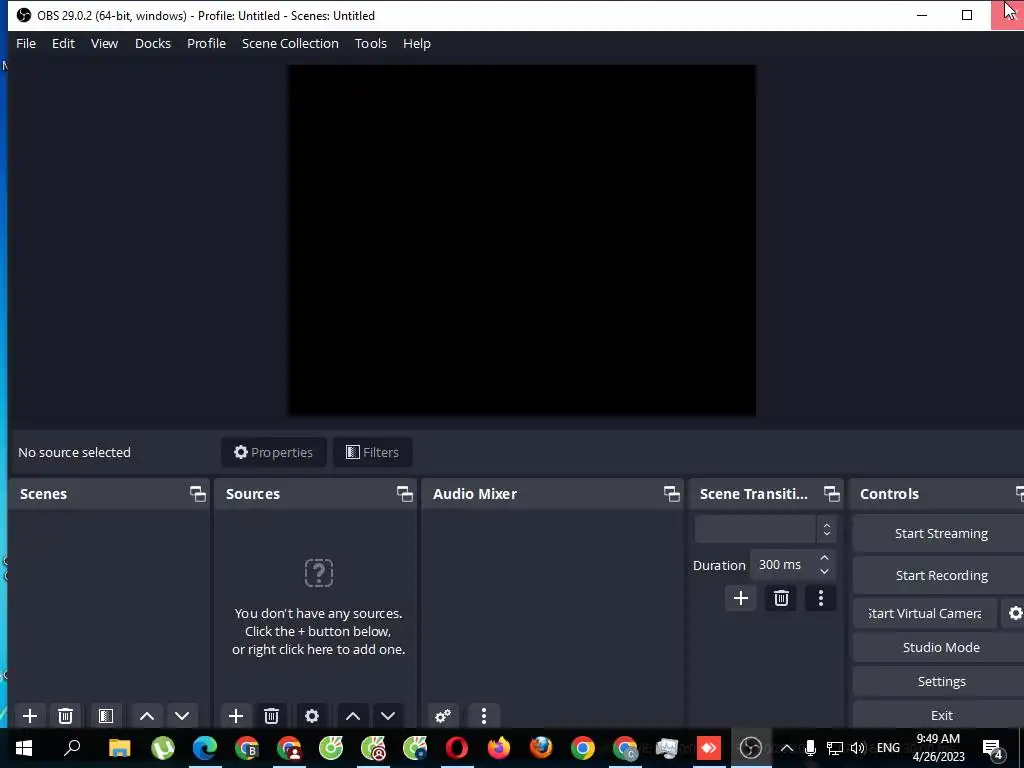Image resolution: width=1024 pixels, height=768 pixels.
Task: Click the ENG language indicator
Action: coord(888,748)
